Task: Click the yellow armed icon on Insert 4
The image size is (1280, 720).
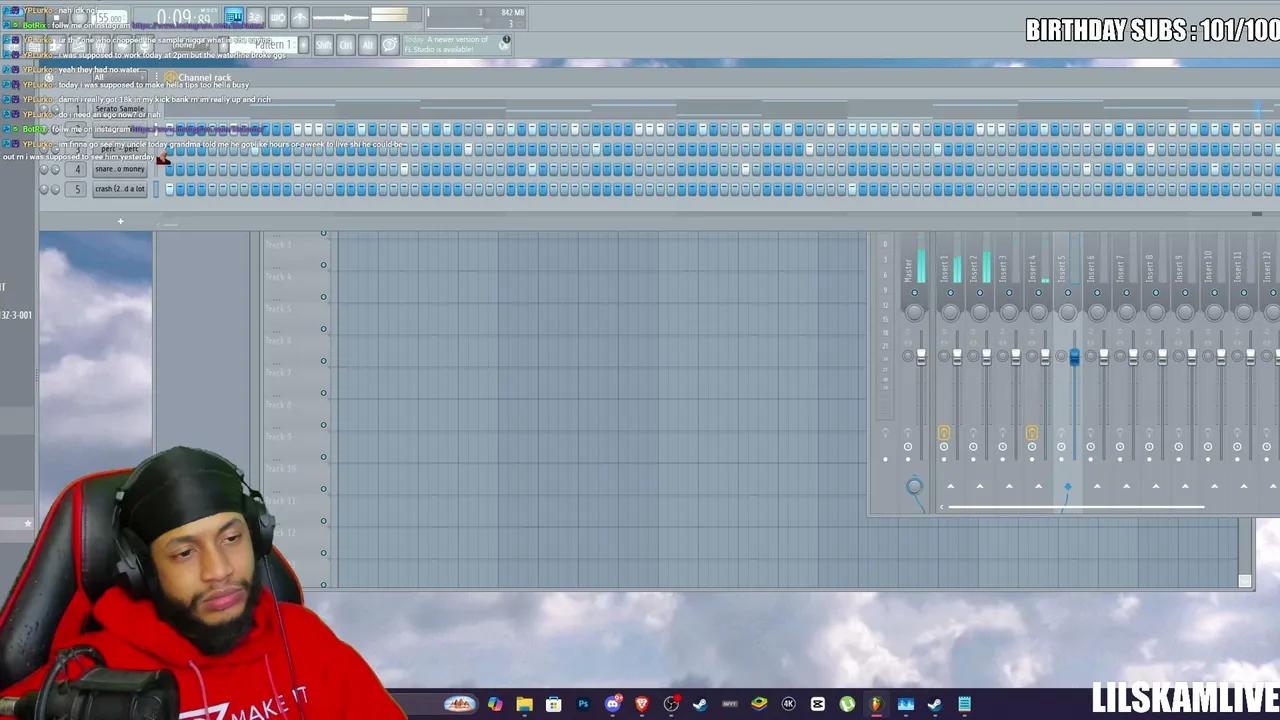Action: point(1032,433)
